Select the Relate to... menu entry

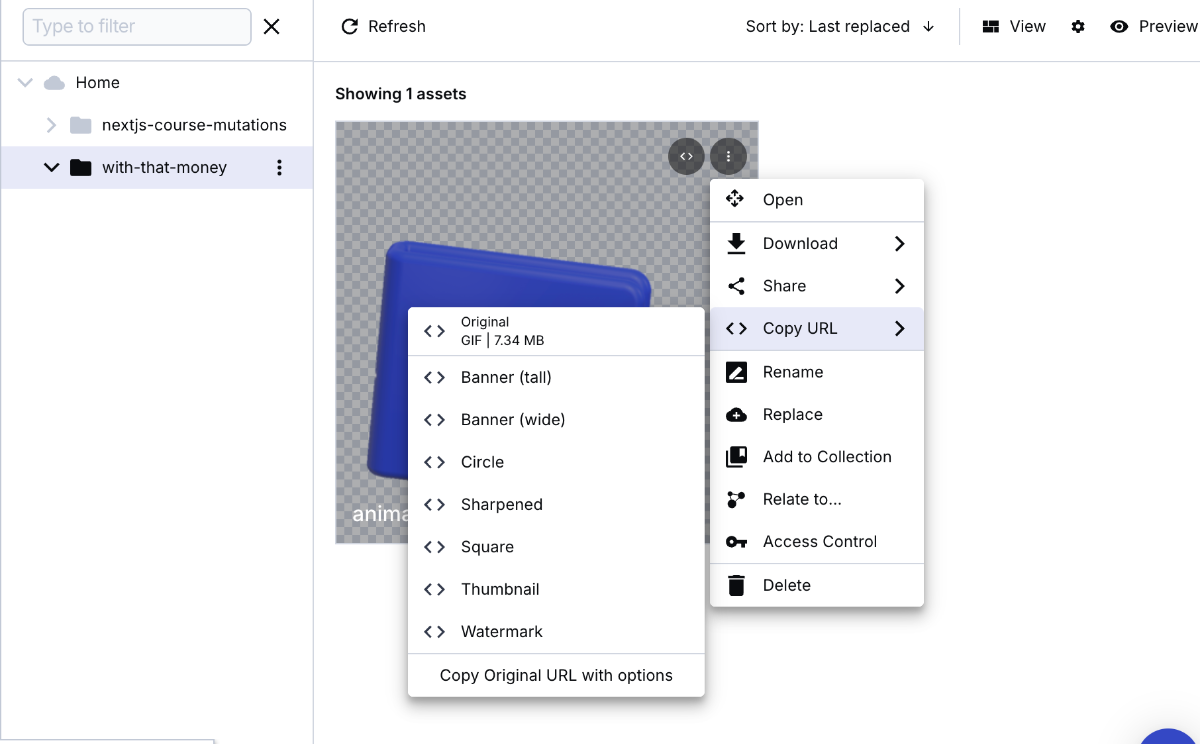(817, 499)
